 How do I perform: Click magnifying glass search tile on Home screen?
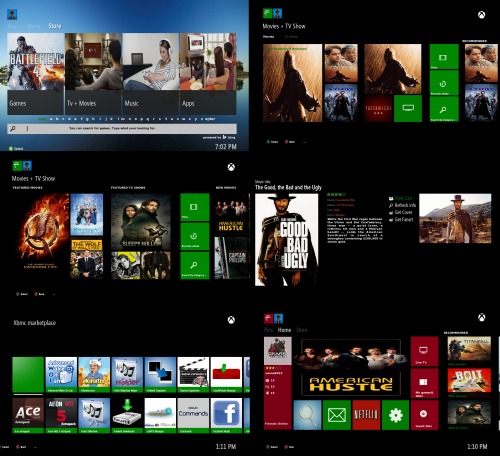(x=307, y=415)
